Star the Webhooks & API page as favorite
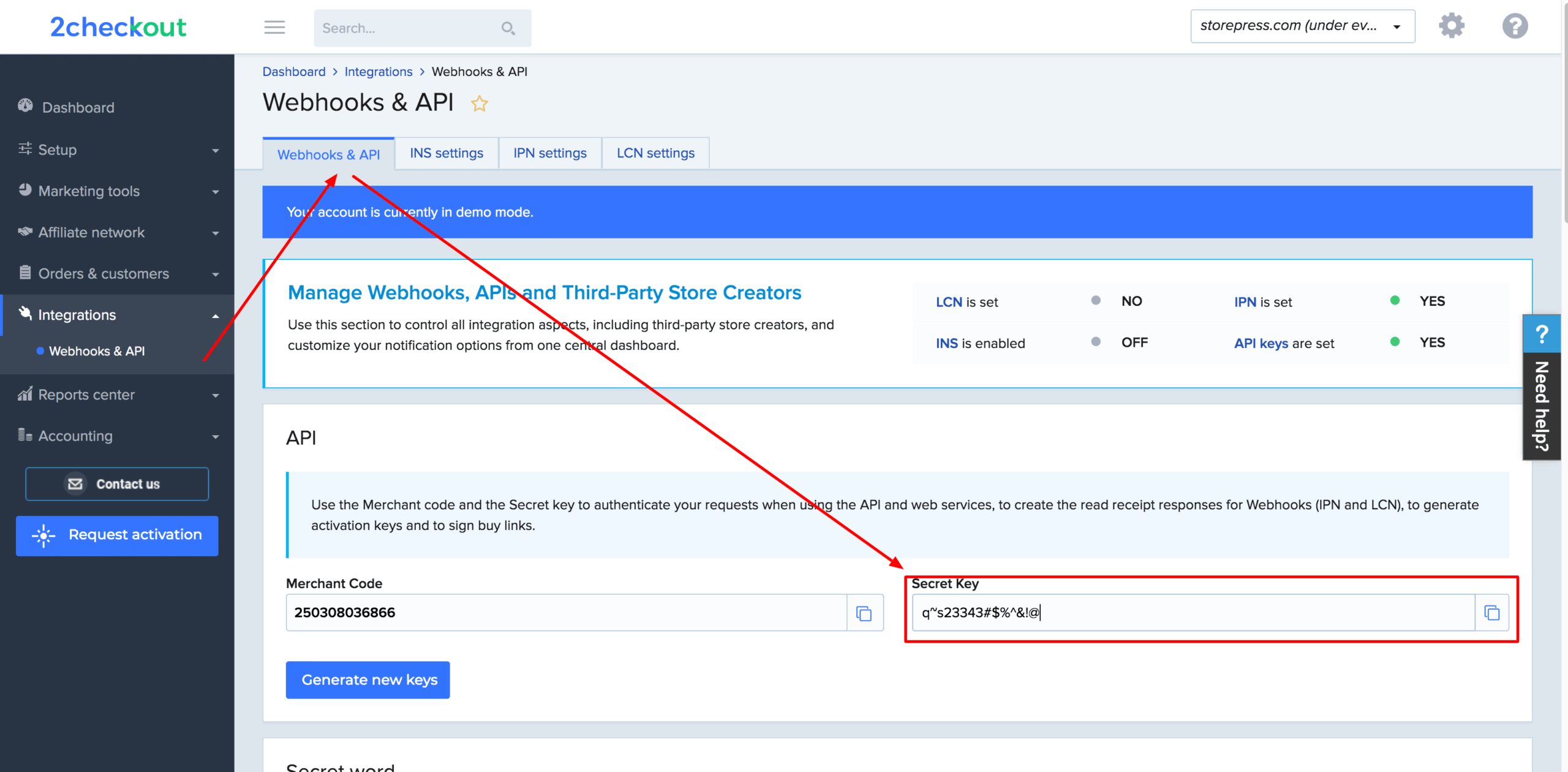This screenshot has width=1568, height=772. point(480,104)
